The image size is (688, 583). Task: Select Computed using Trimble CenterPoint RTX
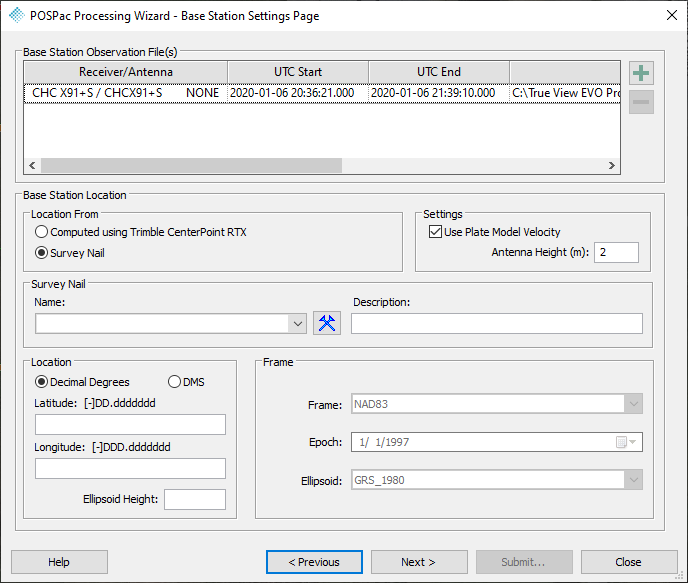click(x=140, y=232)
